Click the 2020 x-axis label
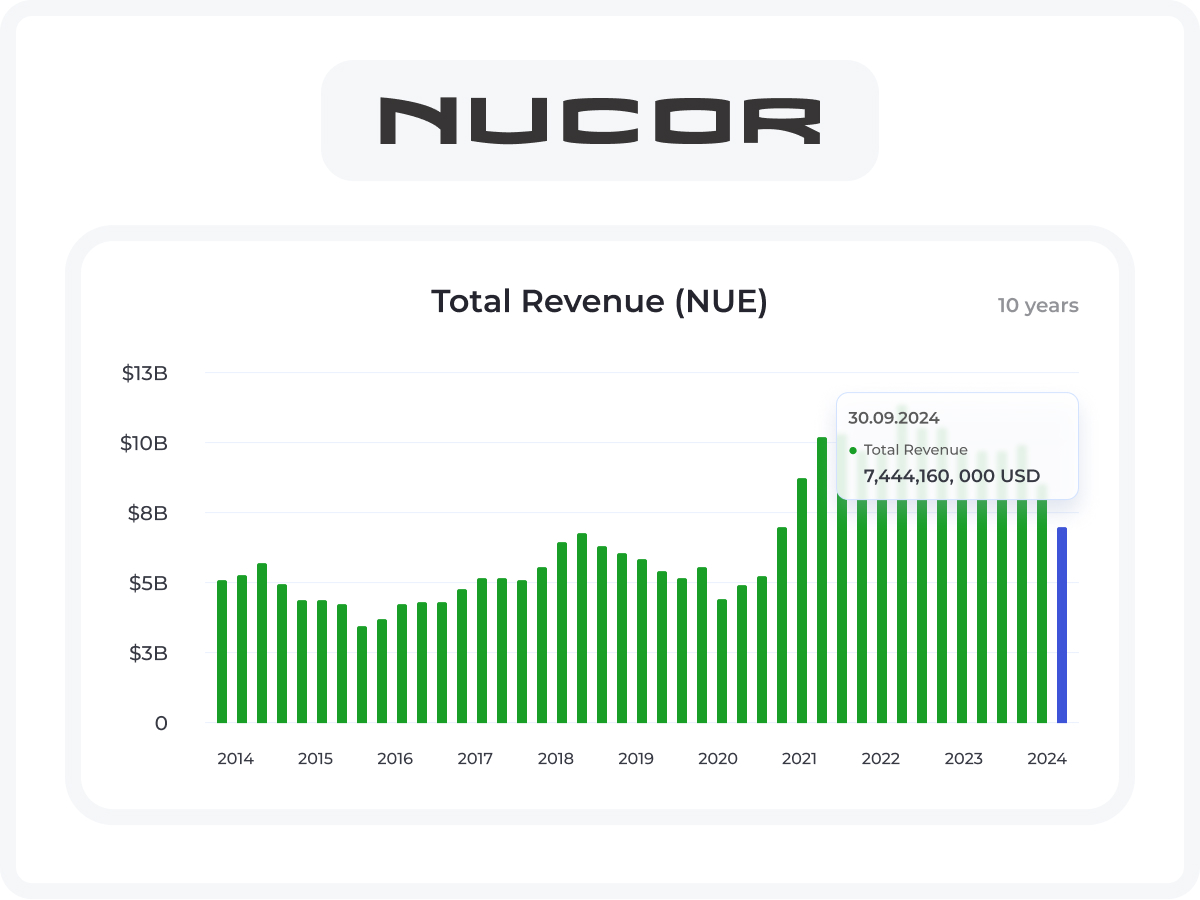This screenshot has height=900, width=1200. tap(718, 759)
